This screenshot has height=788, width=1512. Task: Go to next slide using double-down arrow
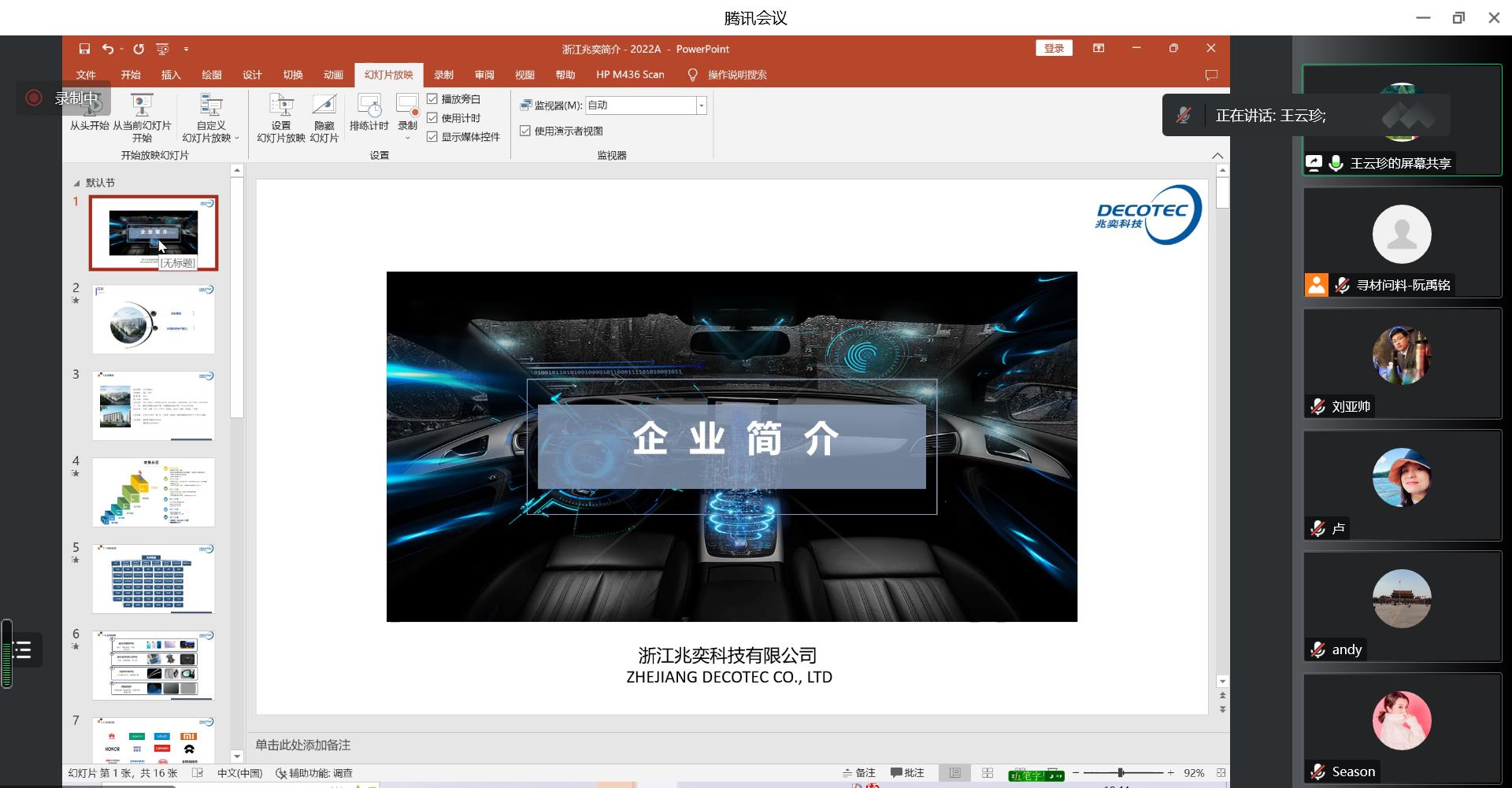[x=1222, y=709]
